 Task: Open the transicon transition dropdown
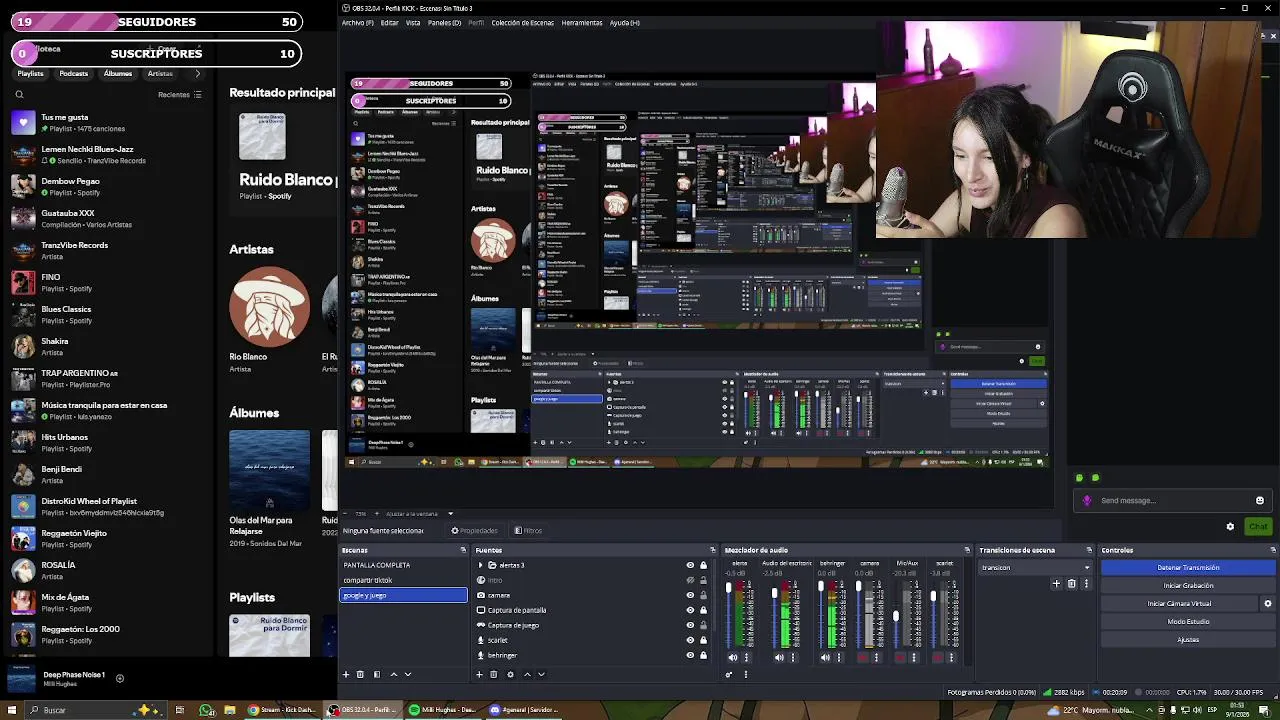1035,568
